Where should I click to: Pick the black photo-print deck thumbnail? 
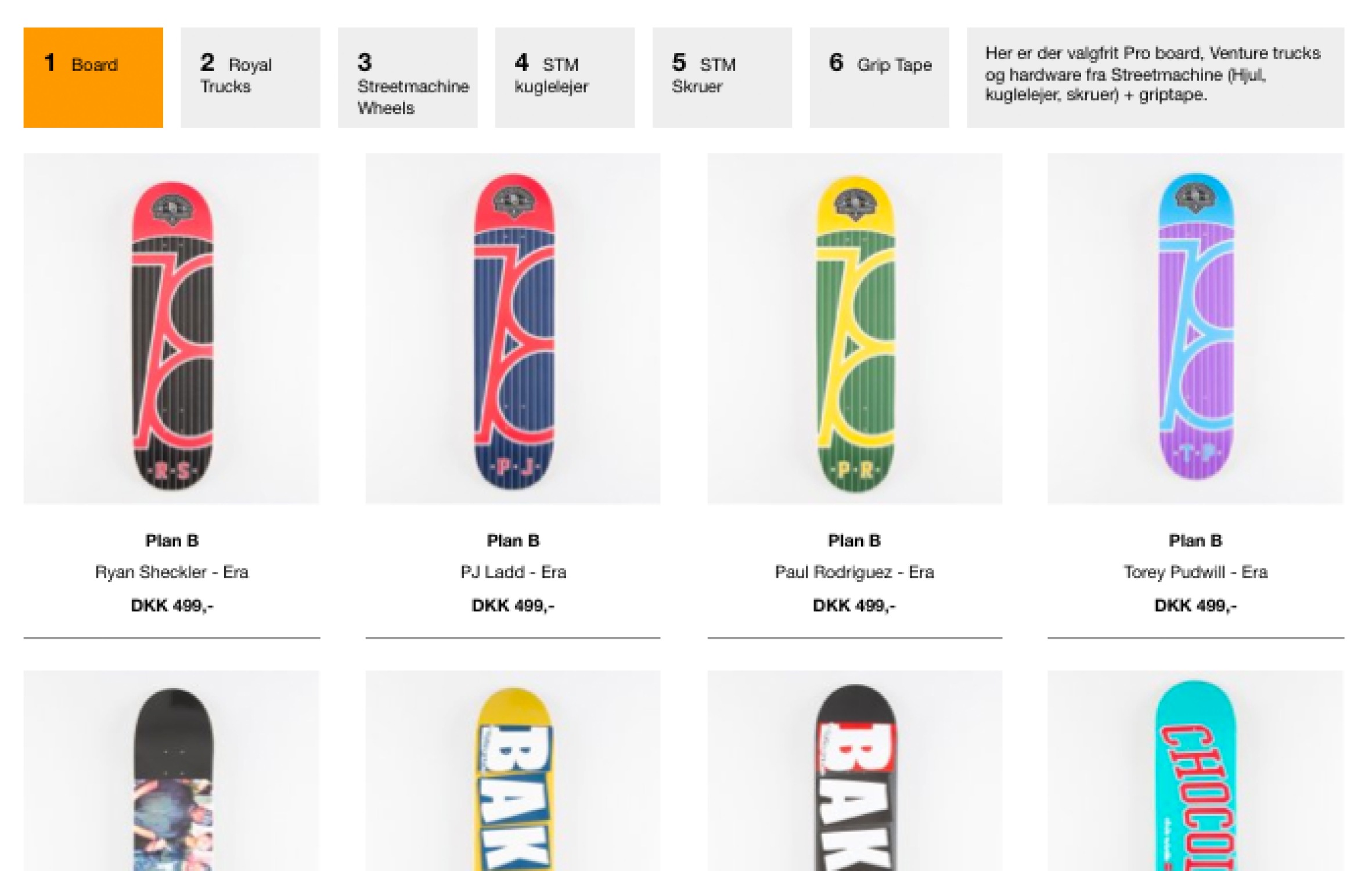tap(171, 771)
